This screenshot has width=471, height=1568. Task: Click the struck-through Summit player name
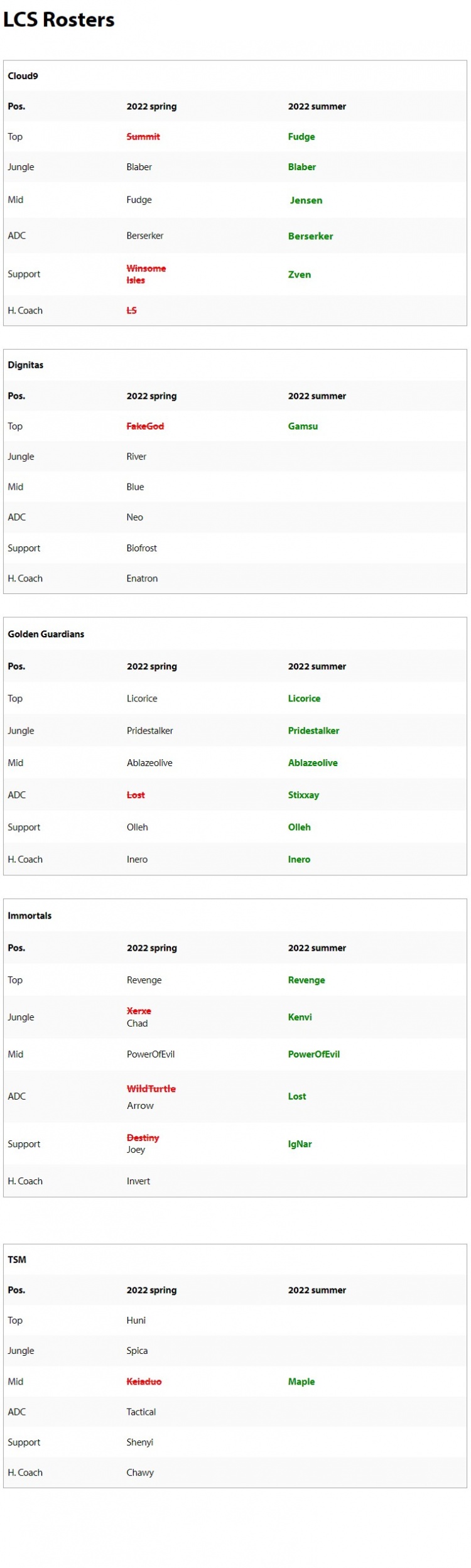click(143, 137)
